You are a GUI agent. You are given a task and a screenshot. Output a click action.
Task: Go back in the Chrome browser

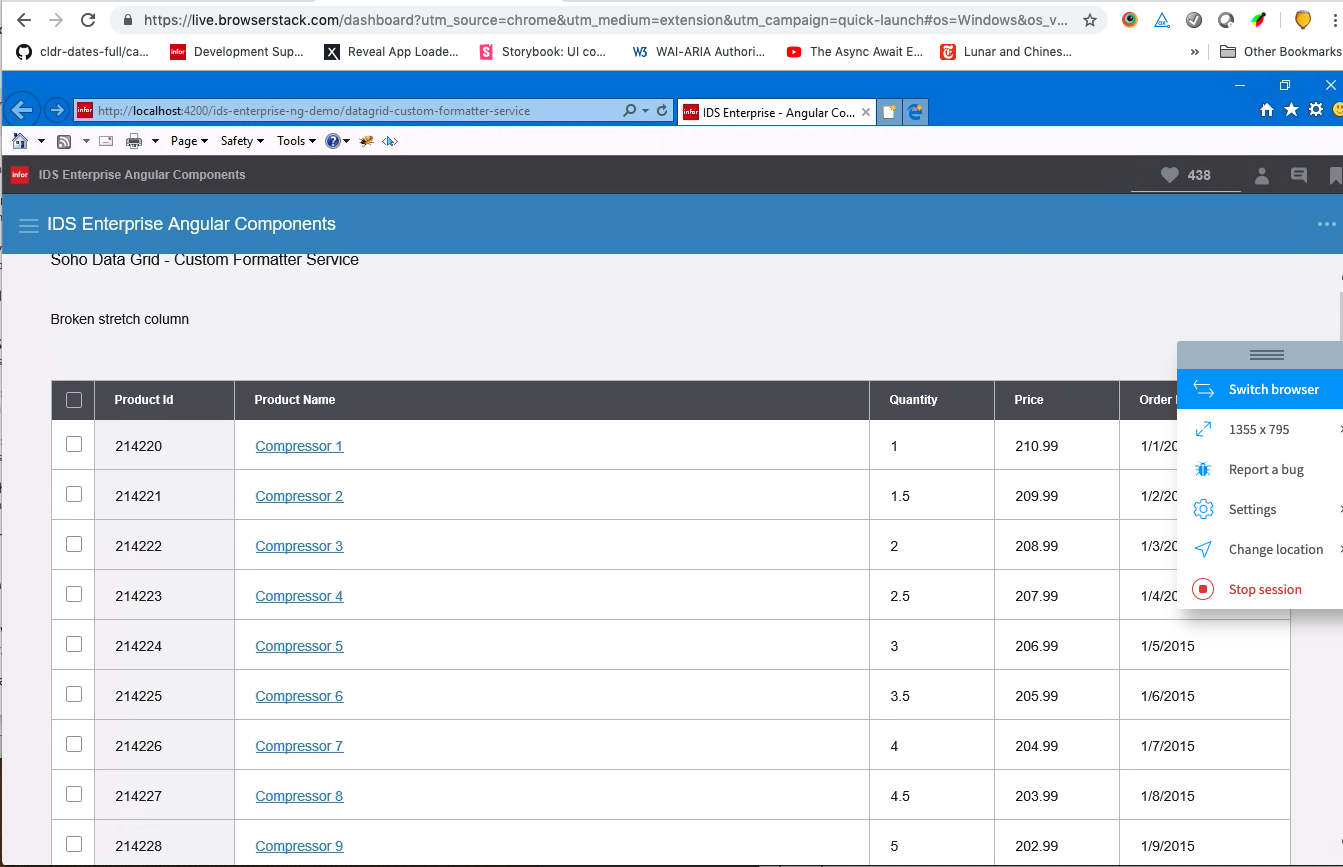[24, 20]
